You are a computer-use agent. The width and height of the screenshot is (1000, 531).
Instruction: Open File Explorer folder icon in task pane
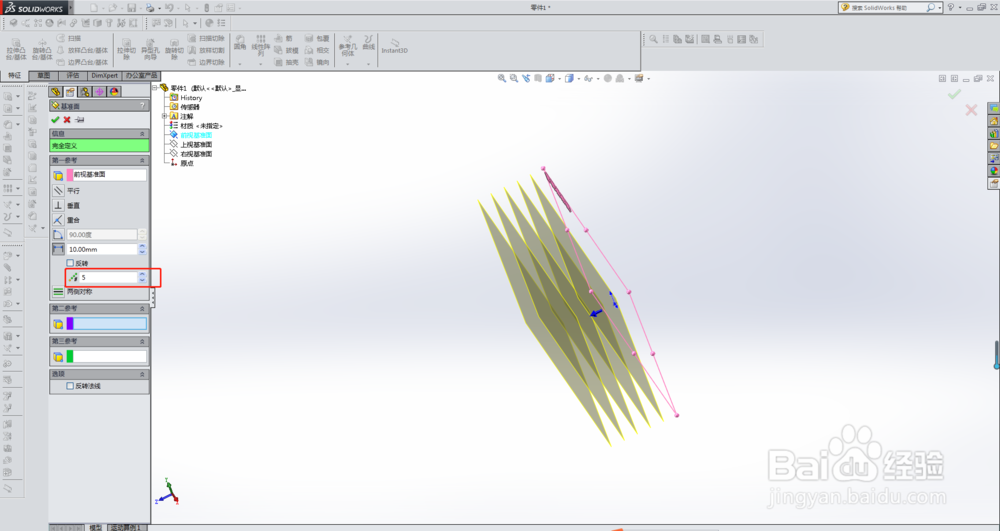(x=994, y=146)
